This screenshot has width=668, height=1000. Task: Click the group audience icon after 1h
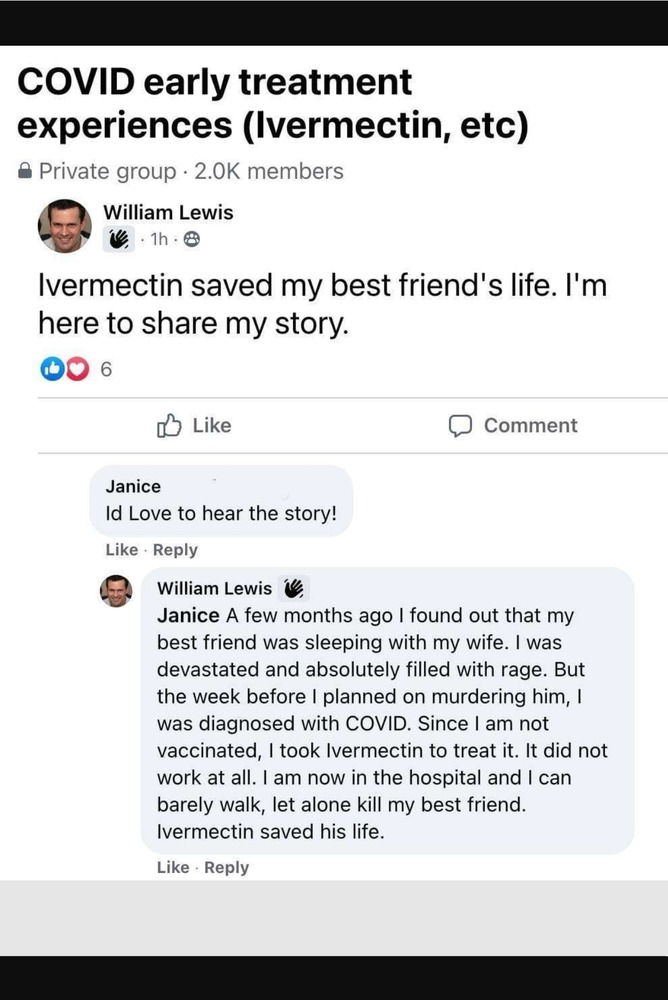(191, 239)
